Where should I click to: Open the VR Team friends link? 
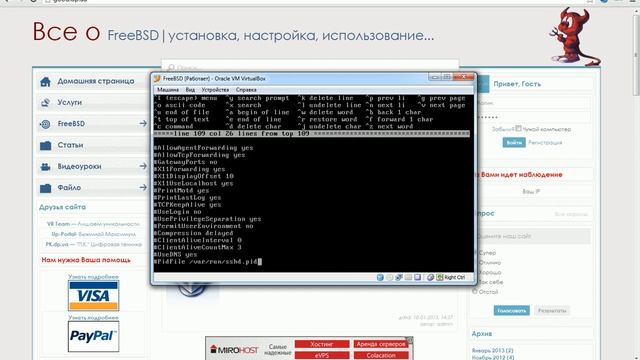click(58, 224)
